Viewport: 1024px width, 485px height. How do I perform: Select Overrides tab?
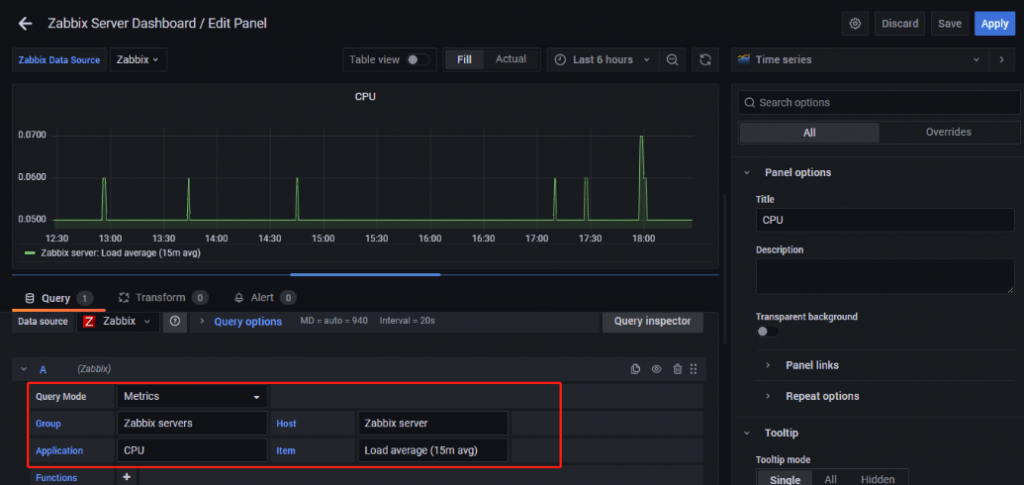948,132
